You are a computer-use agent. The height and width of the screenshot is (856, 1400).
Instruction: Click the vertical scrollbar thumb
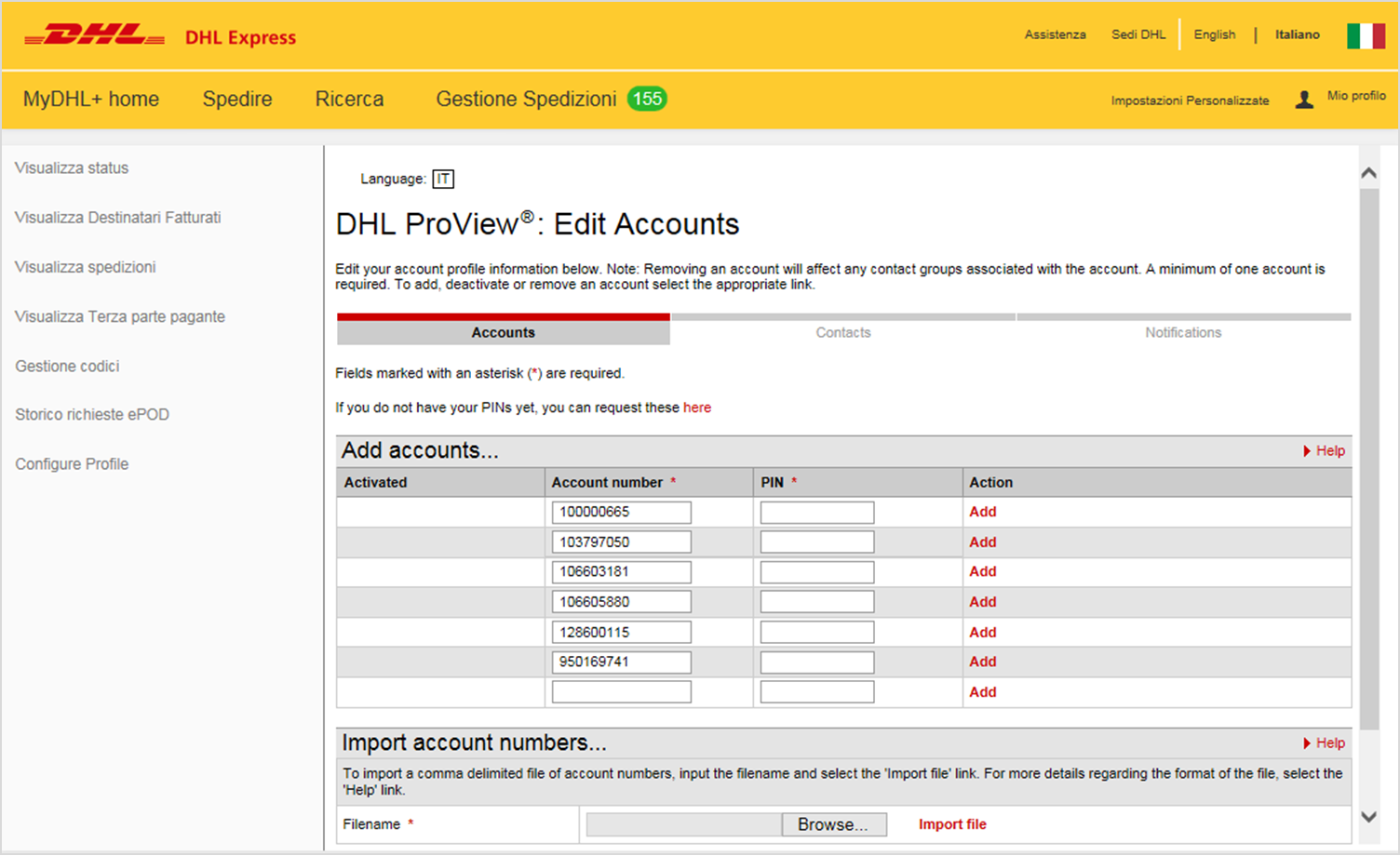1368,460
